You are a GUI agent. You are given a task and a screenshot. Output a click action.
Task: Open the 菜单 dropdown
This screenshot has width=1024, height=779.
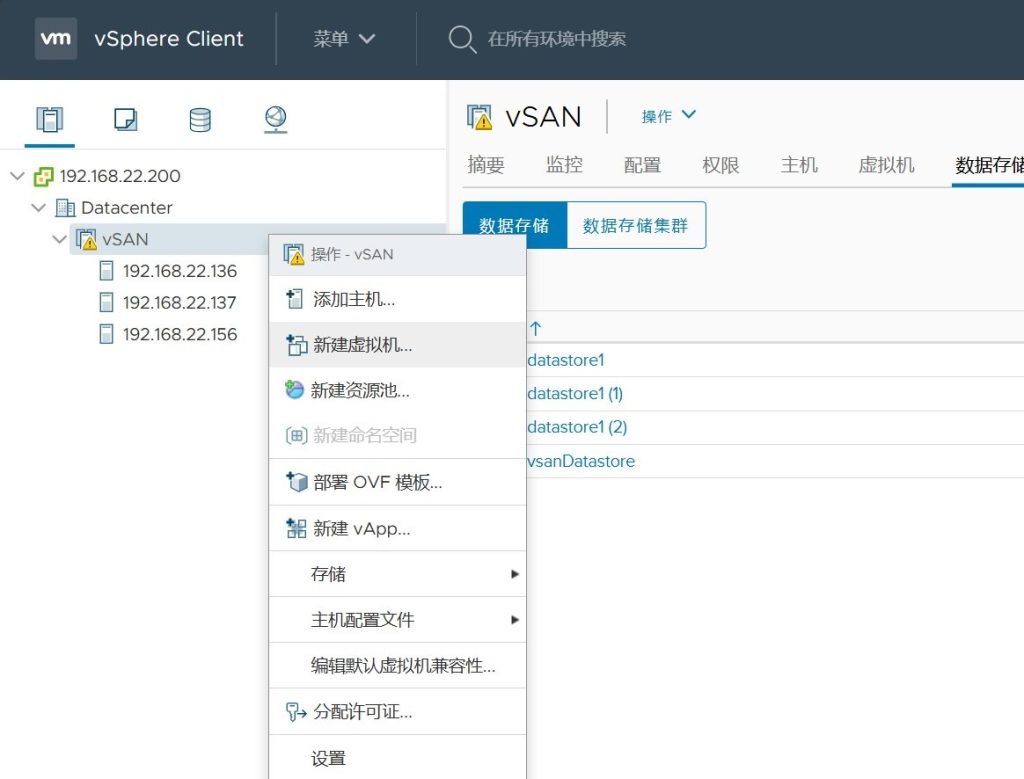point(344,39)
